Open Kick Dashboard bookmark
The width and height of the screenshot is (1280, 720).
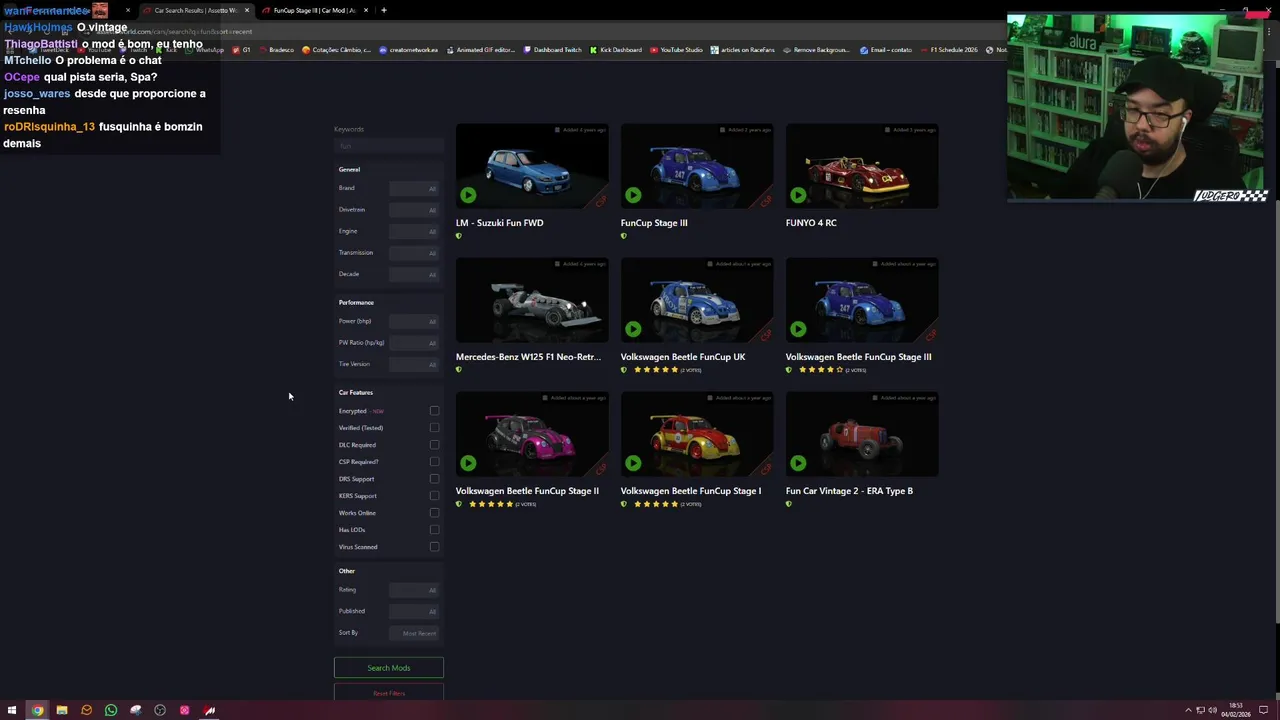tap(615, 50)
